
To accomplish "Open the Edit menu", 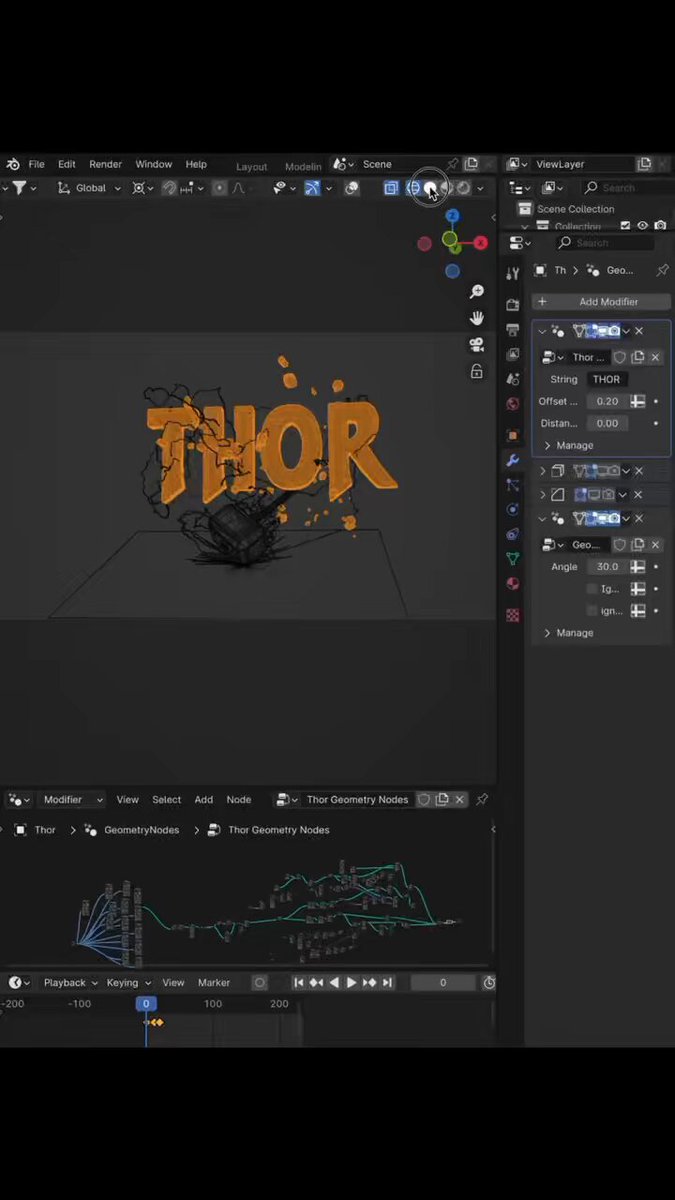I will 67,164.
